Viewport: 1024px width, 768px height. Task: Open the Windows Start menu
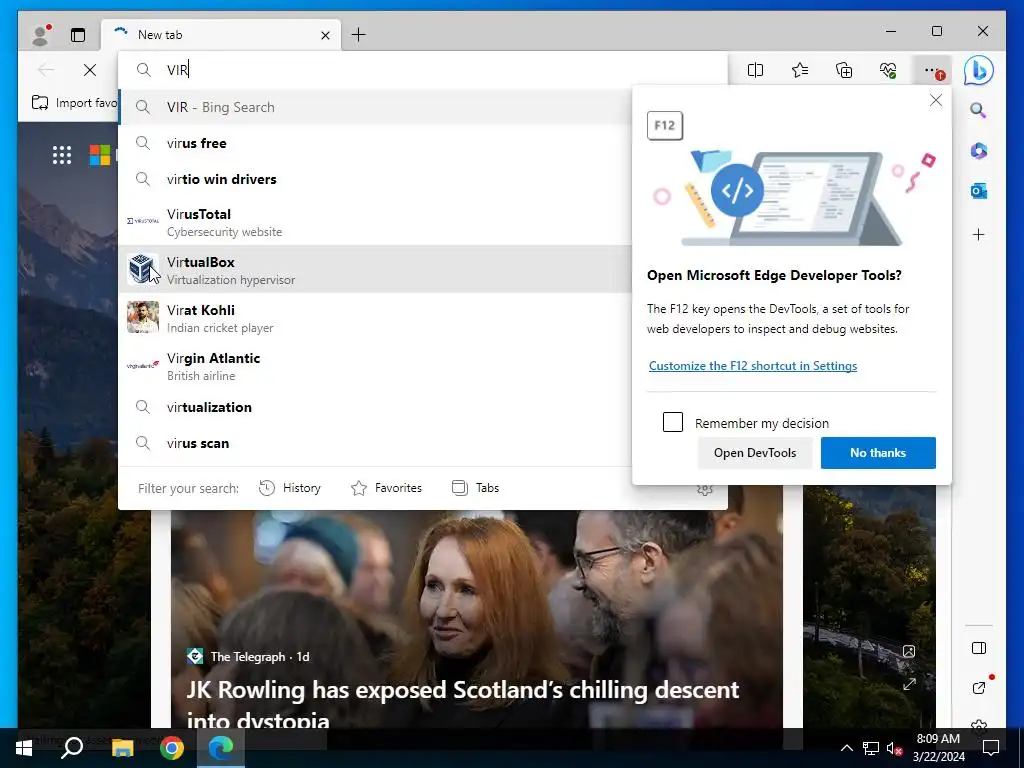[x=24, y=748]
